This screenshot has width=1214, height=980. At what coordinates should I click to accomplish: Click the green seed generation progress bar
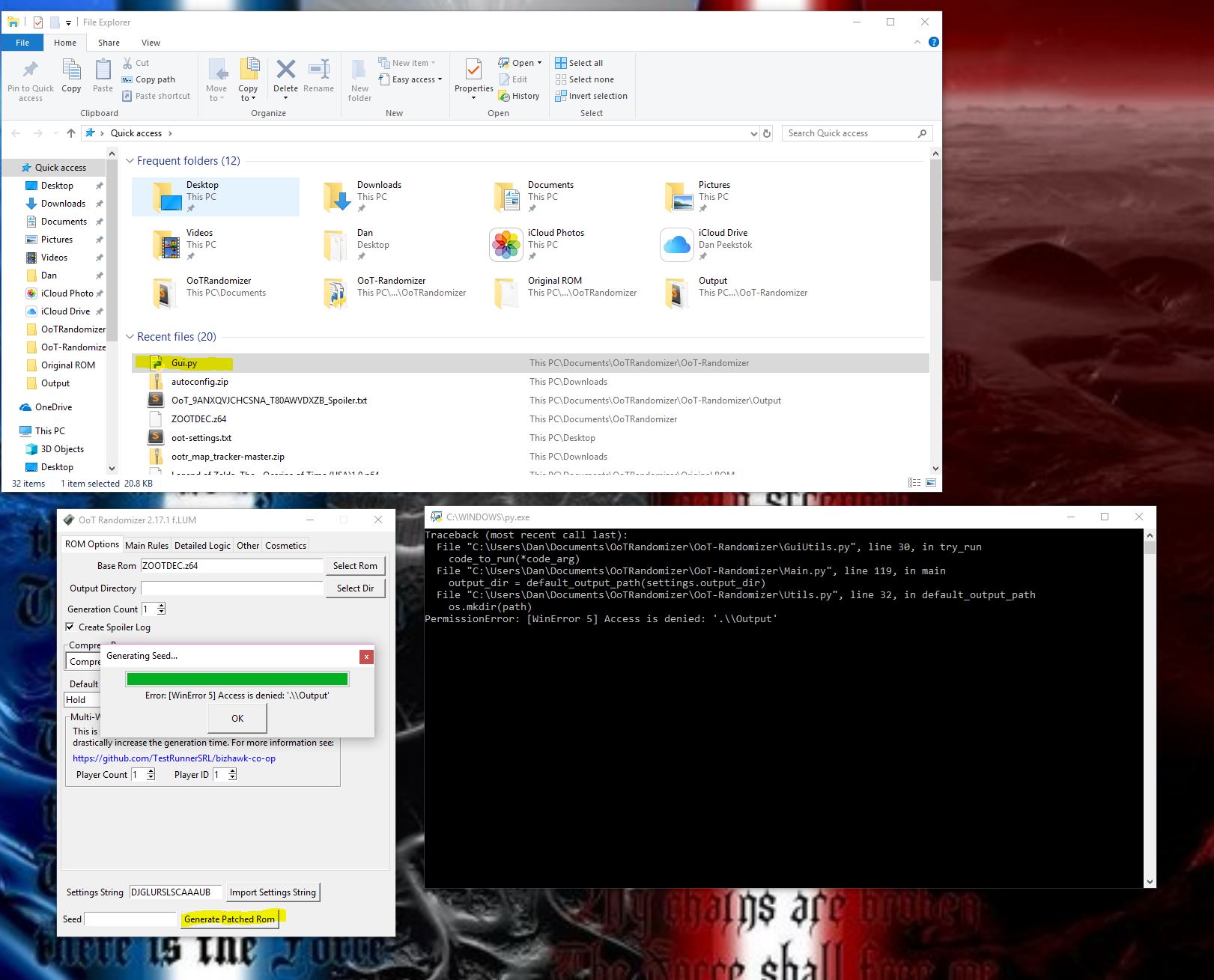237,678
